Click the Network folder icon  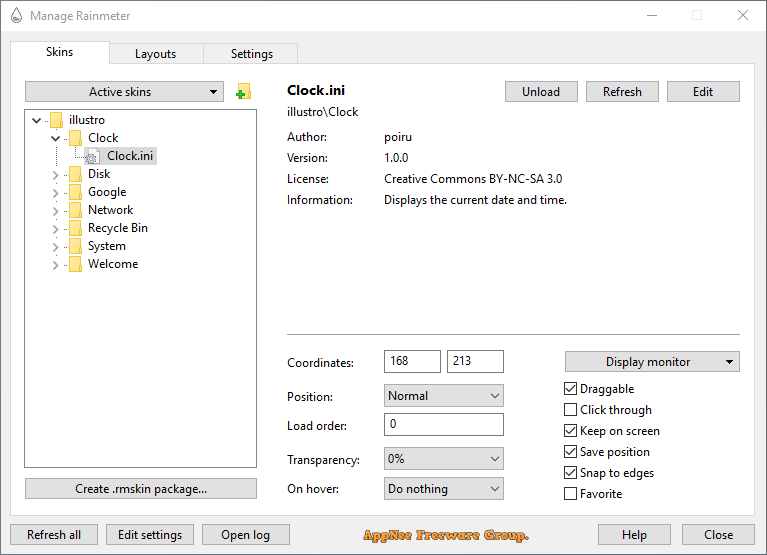click(75, 210)
